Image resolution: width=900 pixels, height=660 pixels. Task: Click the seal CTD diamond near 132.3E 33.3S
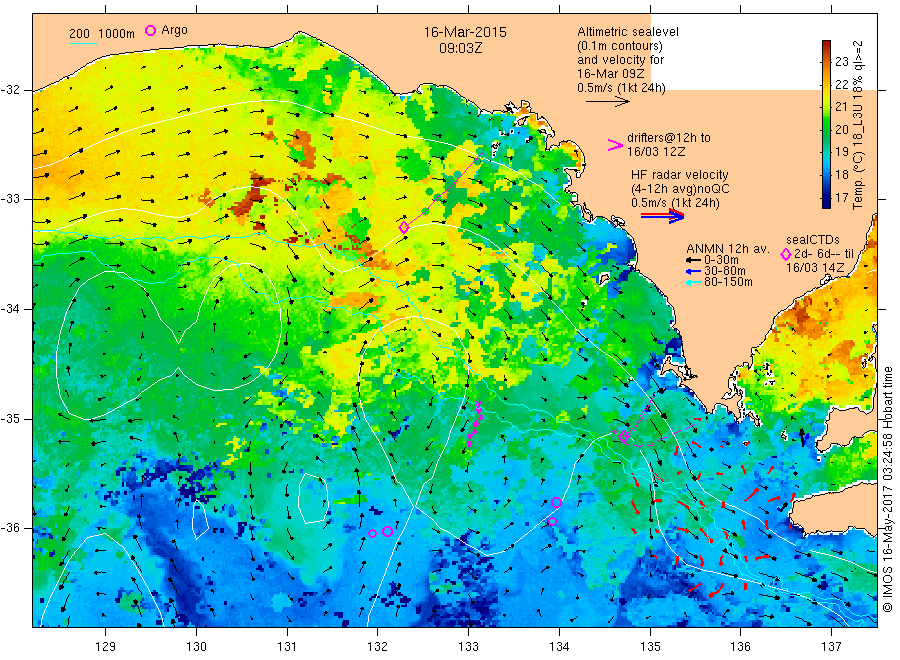pyautogui.click(x=404, y=227)
